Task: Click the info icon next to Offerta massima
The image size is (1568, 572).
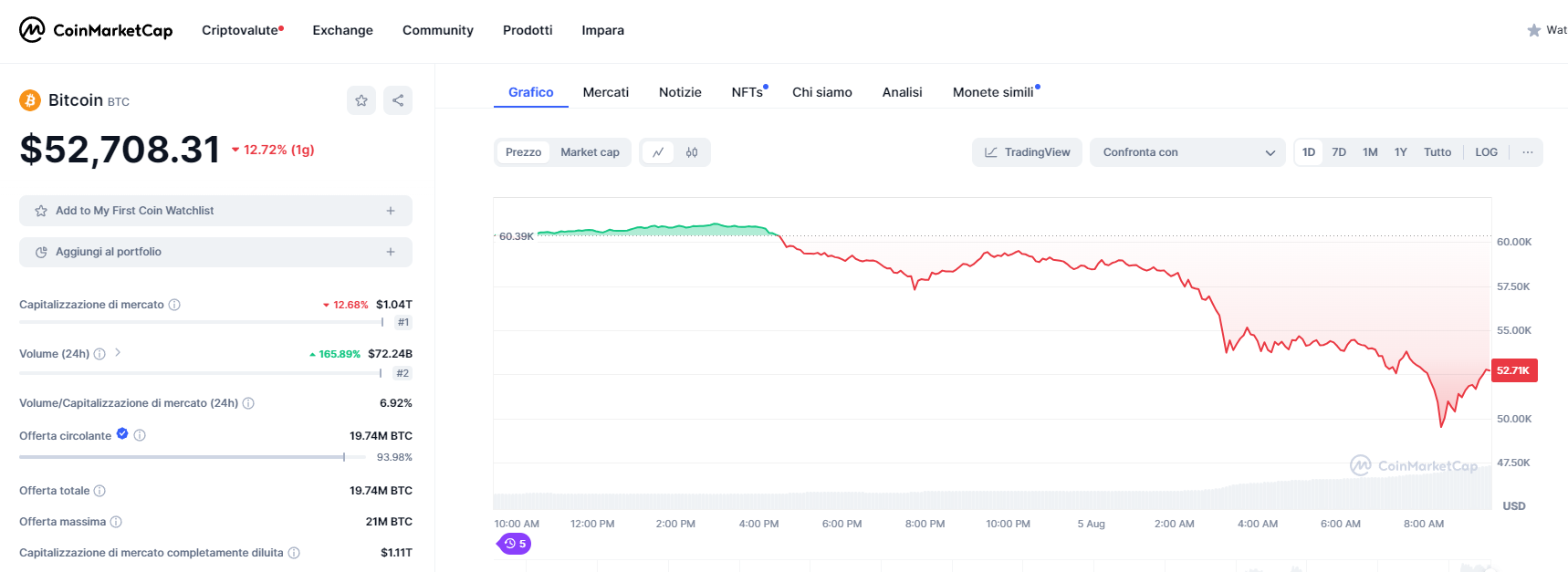Action: click(116, 522)
